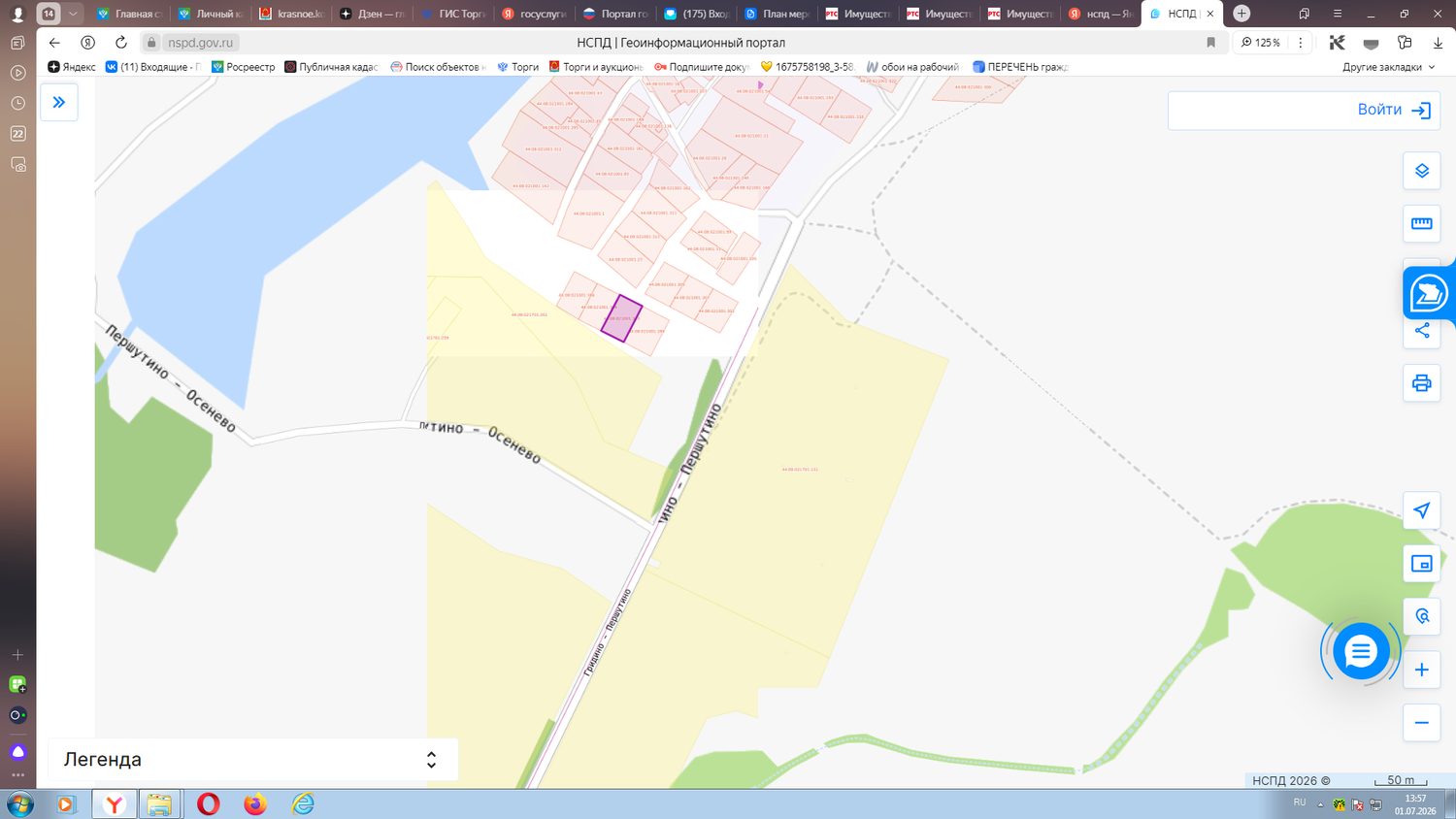The image size is (1456, 819).
Task: Select the purple highlighted land parcel
Action: [x=621, y=318]
